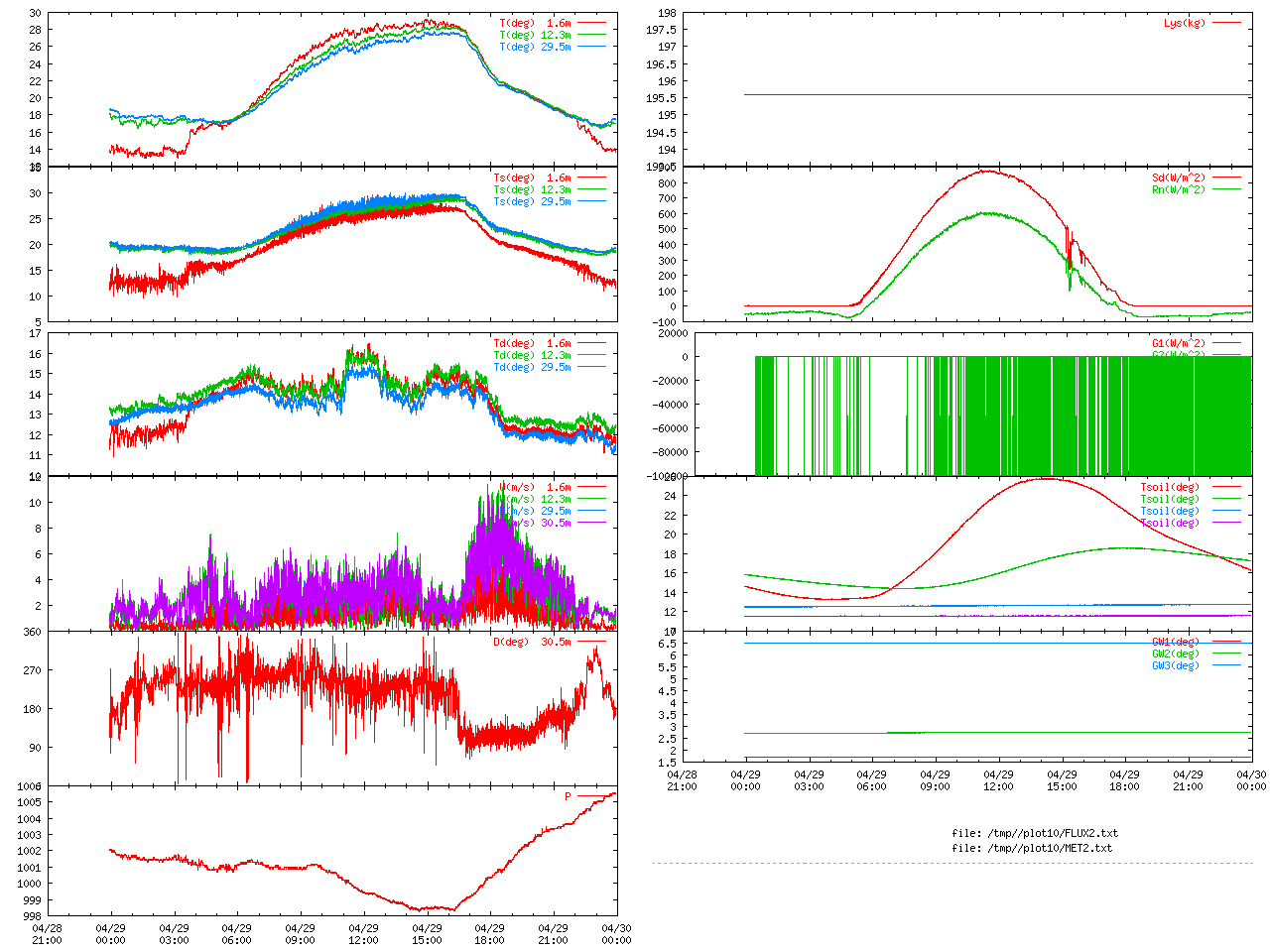Click the green 'Tsoil(deg)' legend entry
This screenshot has height=952, width=1270.
coord(1170,500)
